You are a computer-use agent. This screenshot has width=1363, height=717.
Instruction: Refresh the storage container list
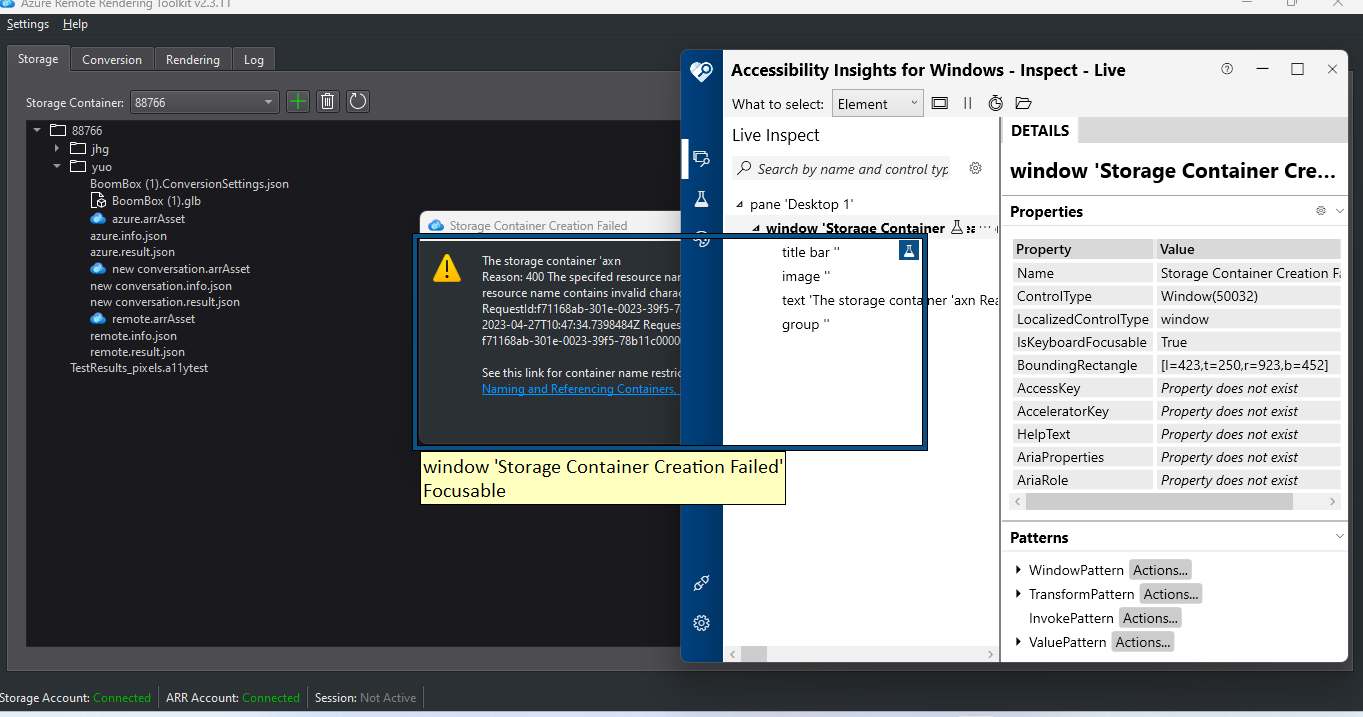pyautogui.click(x=358, y=101)
